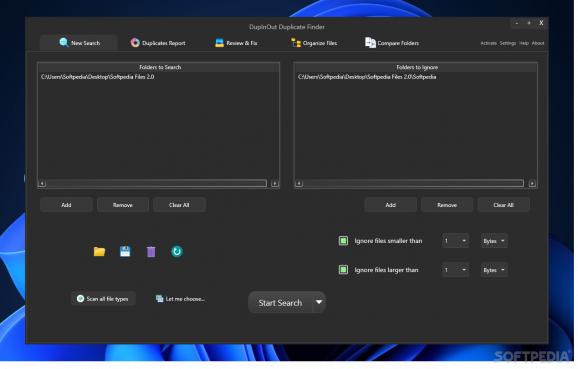Click the Folders to Ignore horizontal scrollbar
The width and height of the screenshot is (578, 369).
pyautogui.click(x=414, y=183)
